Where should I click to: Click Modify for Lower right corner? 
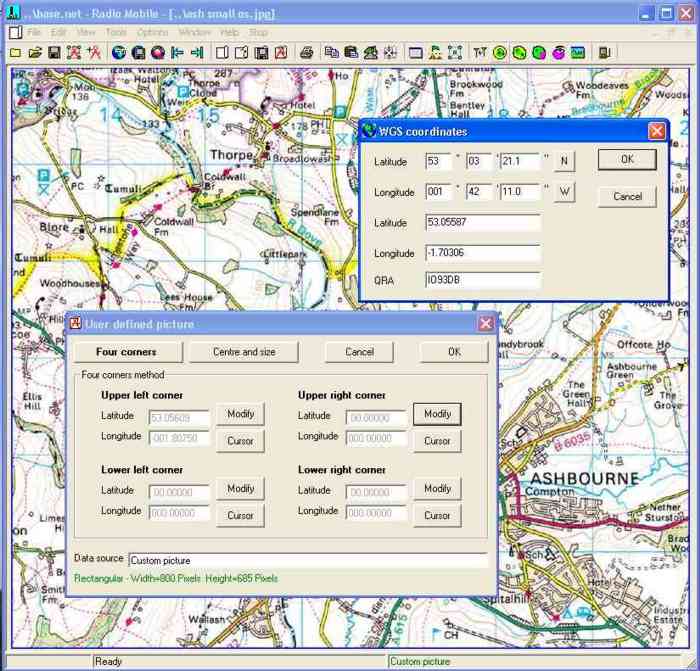click(437, 488)
